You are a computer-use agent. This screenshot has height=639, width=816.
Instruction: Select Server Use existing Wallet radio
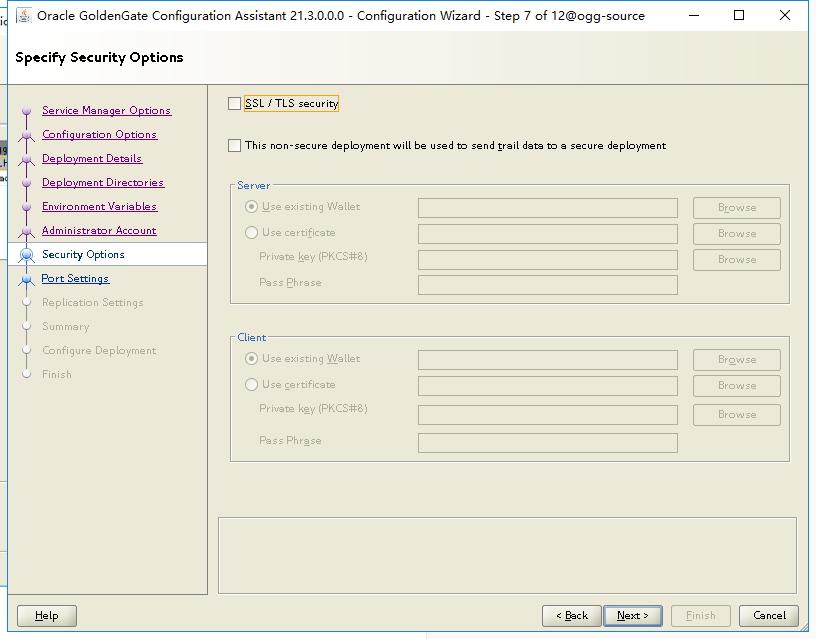[251, 207]
